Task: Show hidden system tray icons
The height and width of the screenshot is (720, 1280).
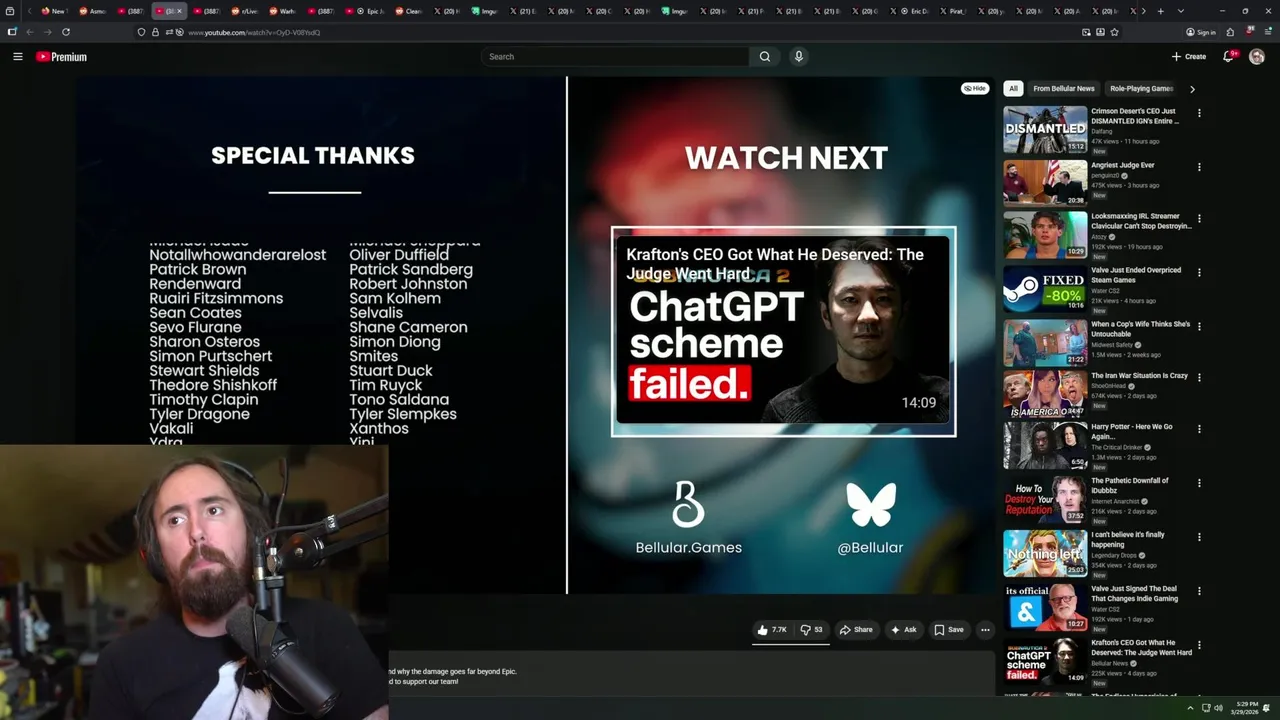Action: click(x=1192, y=708)
